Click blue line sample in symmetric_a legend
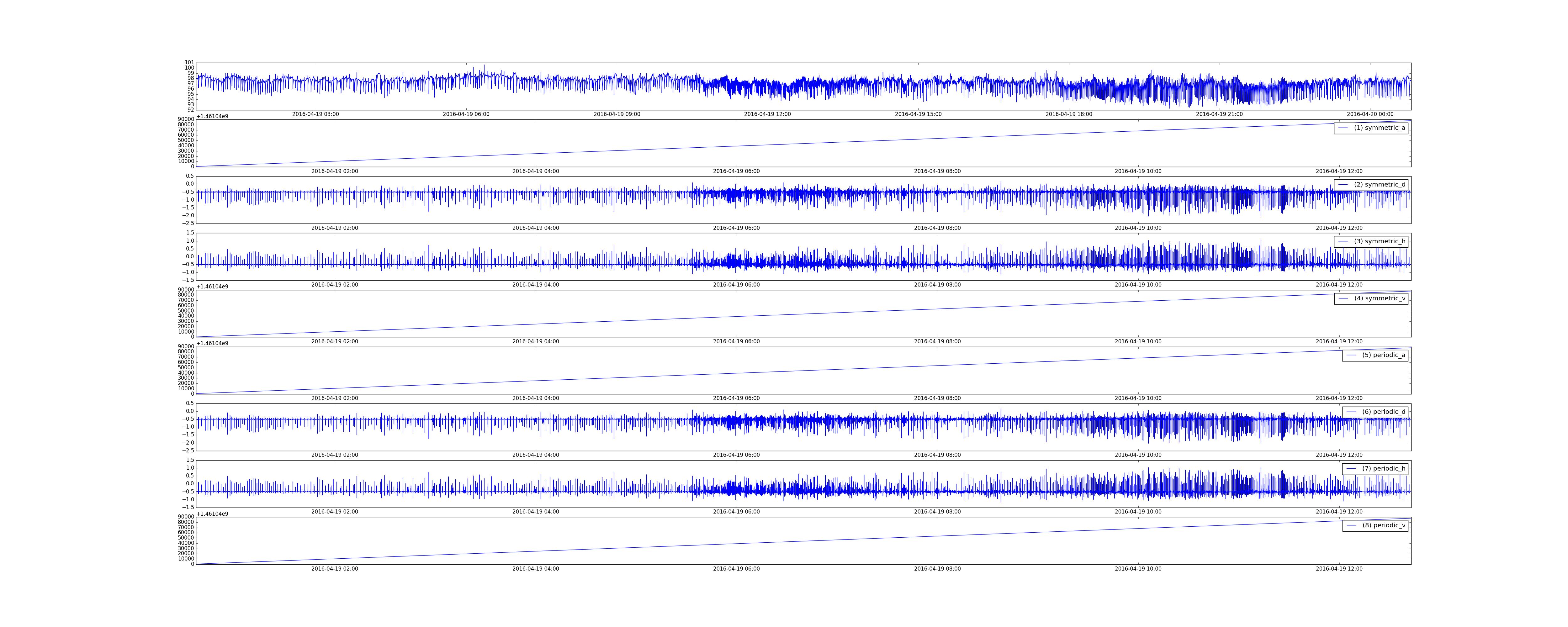The width and height of the screenshot is (1568, 627). tap(1343, 128)
